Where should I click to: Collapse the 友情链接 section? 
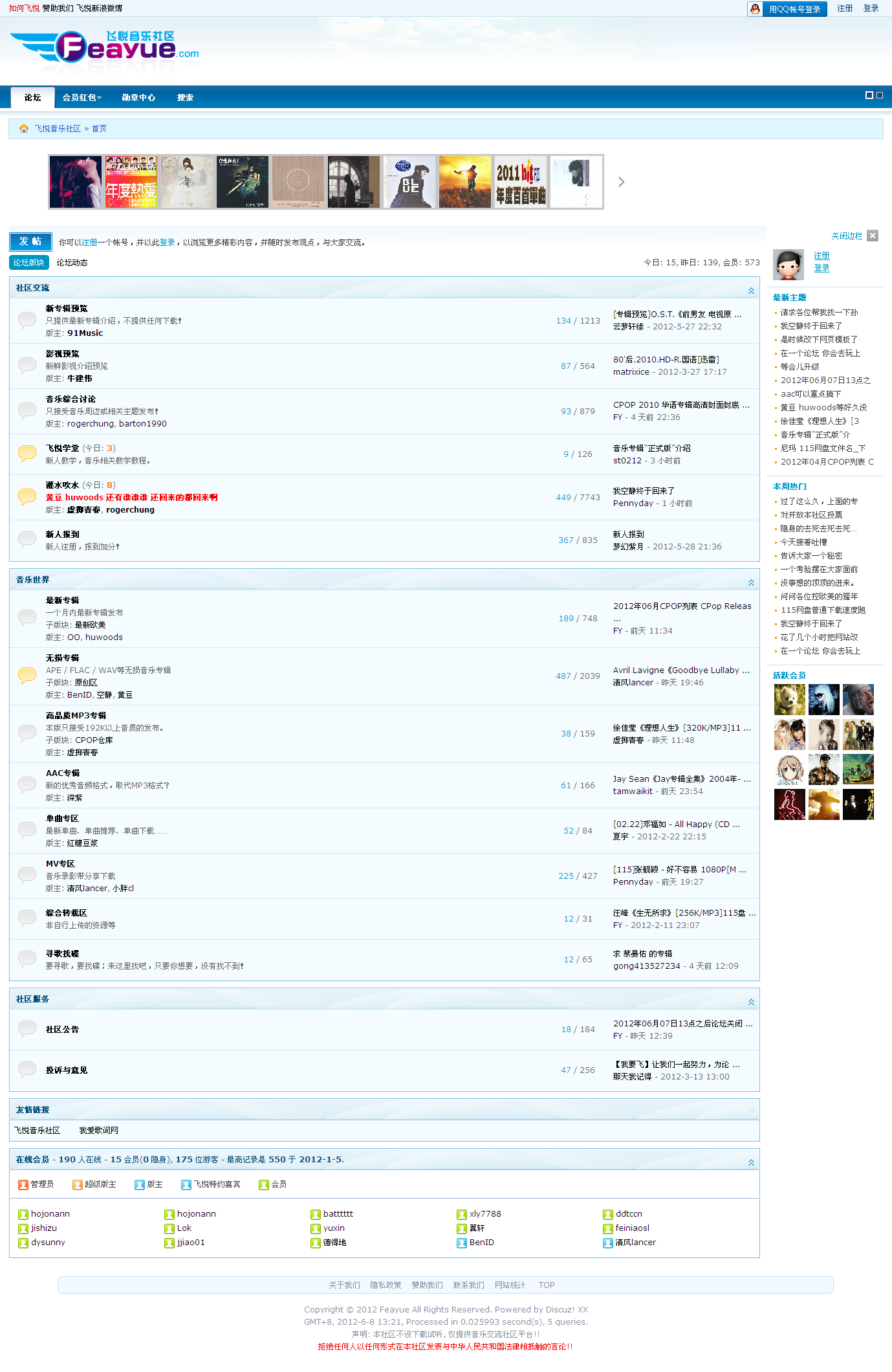(752, 1110)
